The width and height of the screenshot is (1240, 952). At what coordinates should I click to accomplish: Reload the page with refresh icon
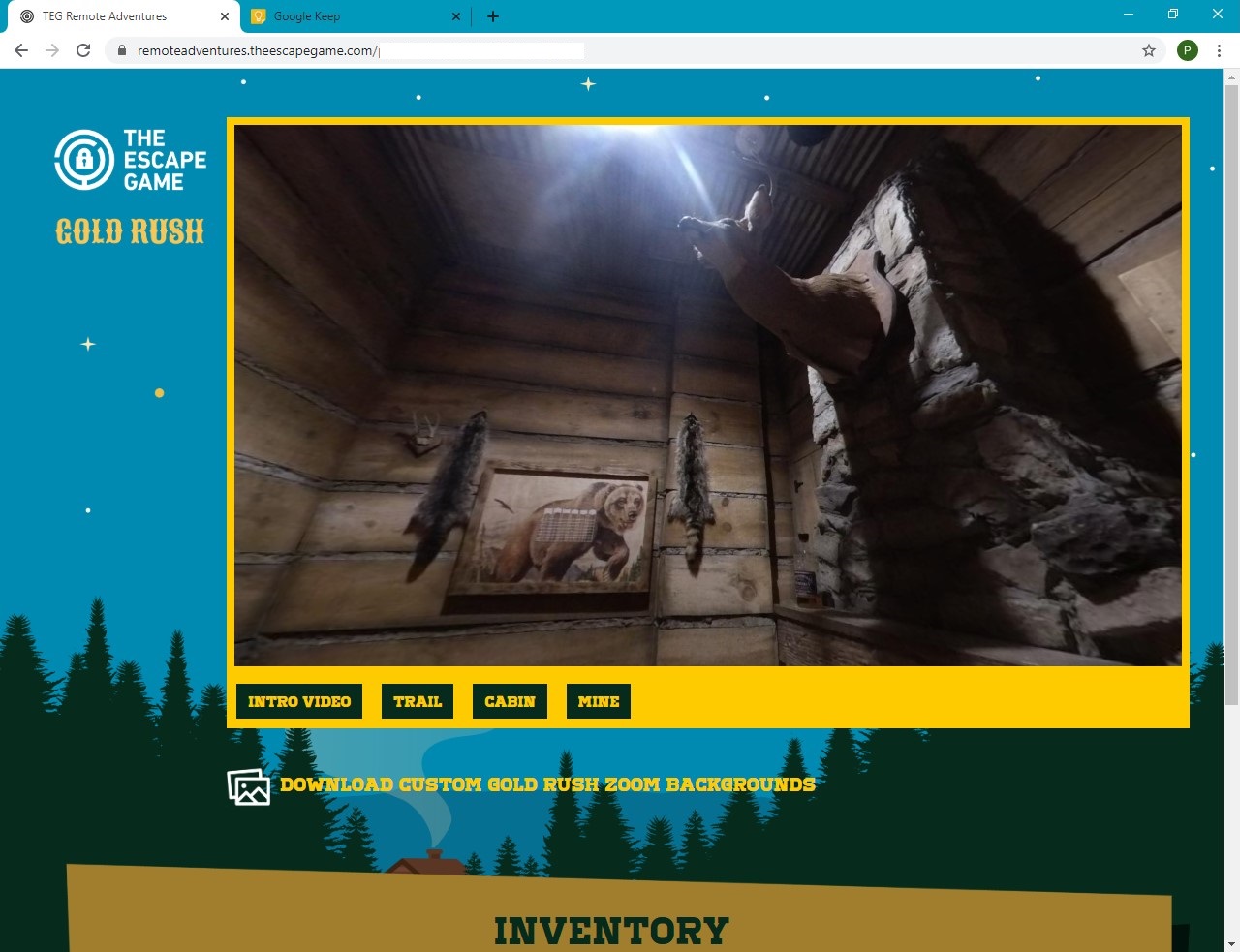[x=83, y=50]
